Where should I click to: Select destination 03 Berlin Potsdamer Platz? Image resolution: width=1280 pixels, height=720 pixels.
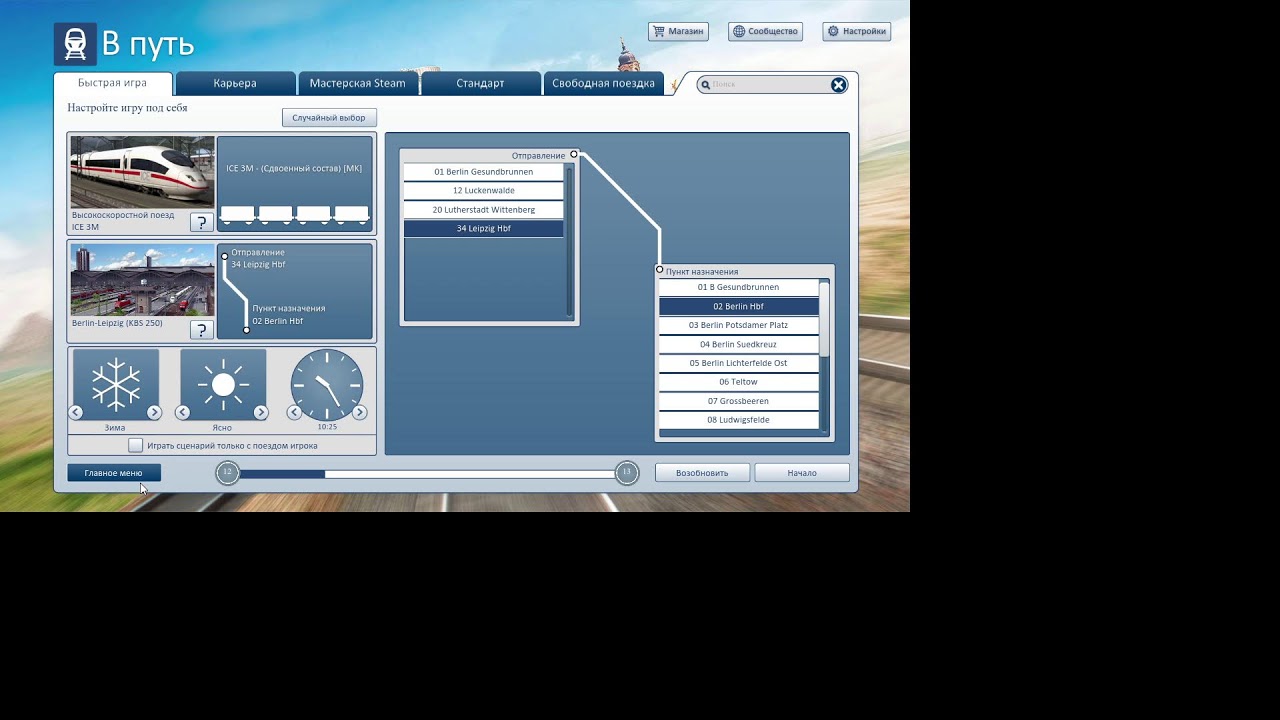tap(739, 325)
